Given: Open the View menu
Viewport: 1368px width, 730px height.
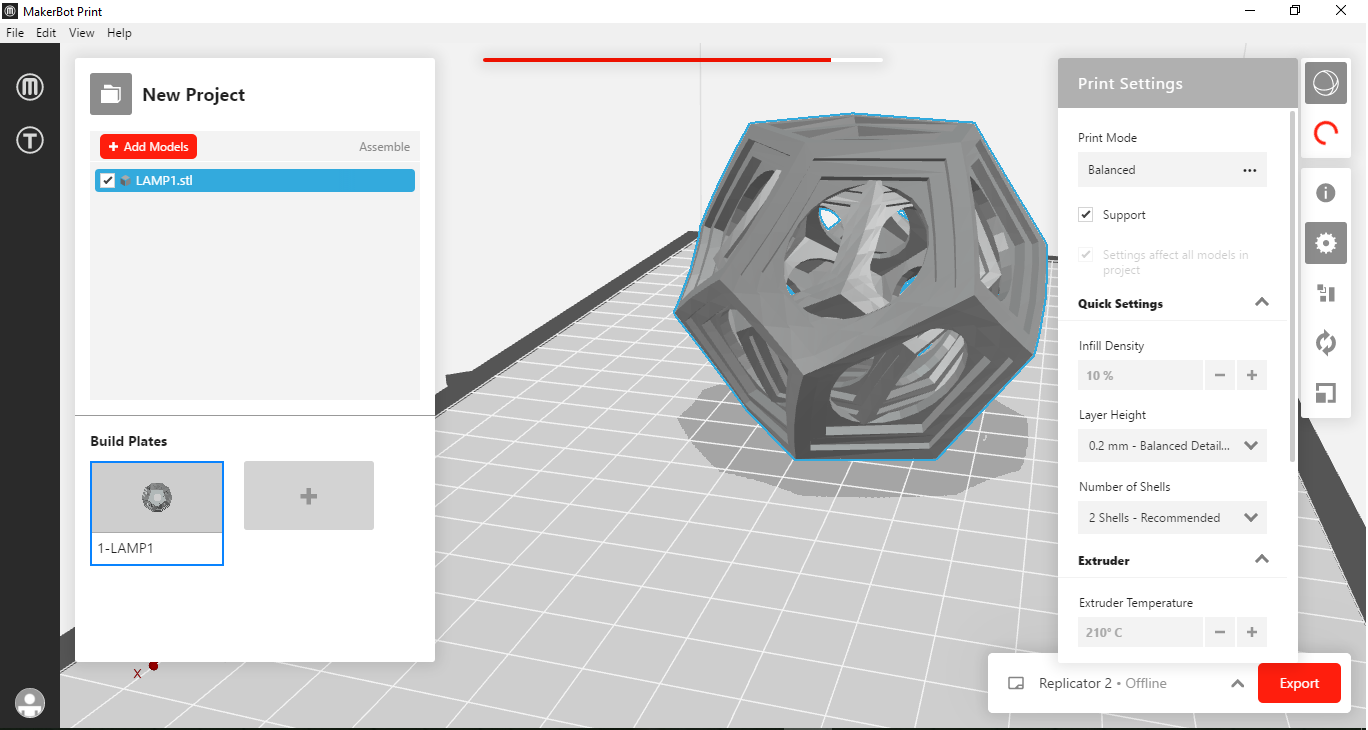Looking at the screenshot, I should [x=82, y=33].
